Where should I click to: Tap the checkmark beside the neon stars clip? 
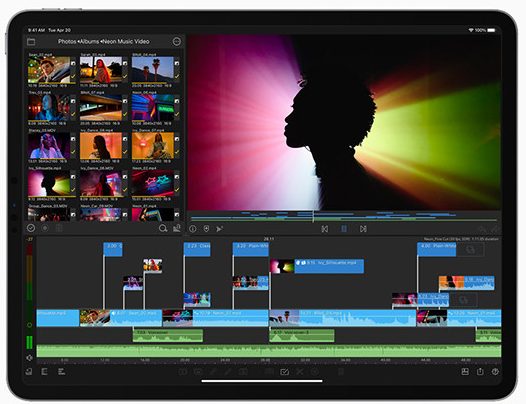[177, 190]
